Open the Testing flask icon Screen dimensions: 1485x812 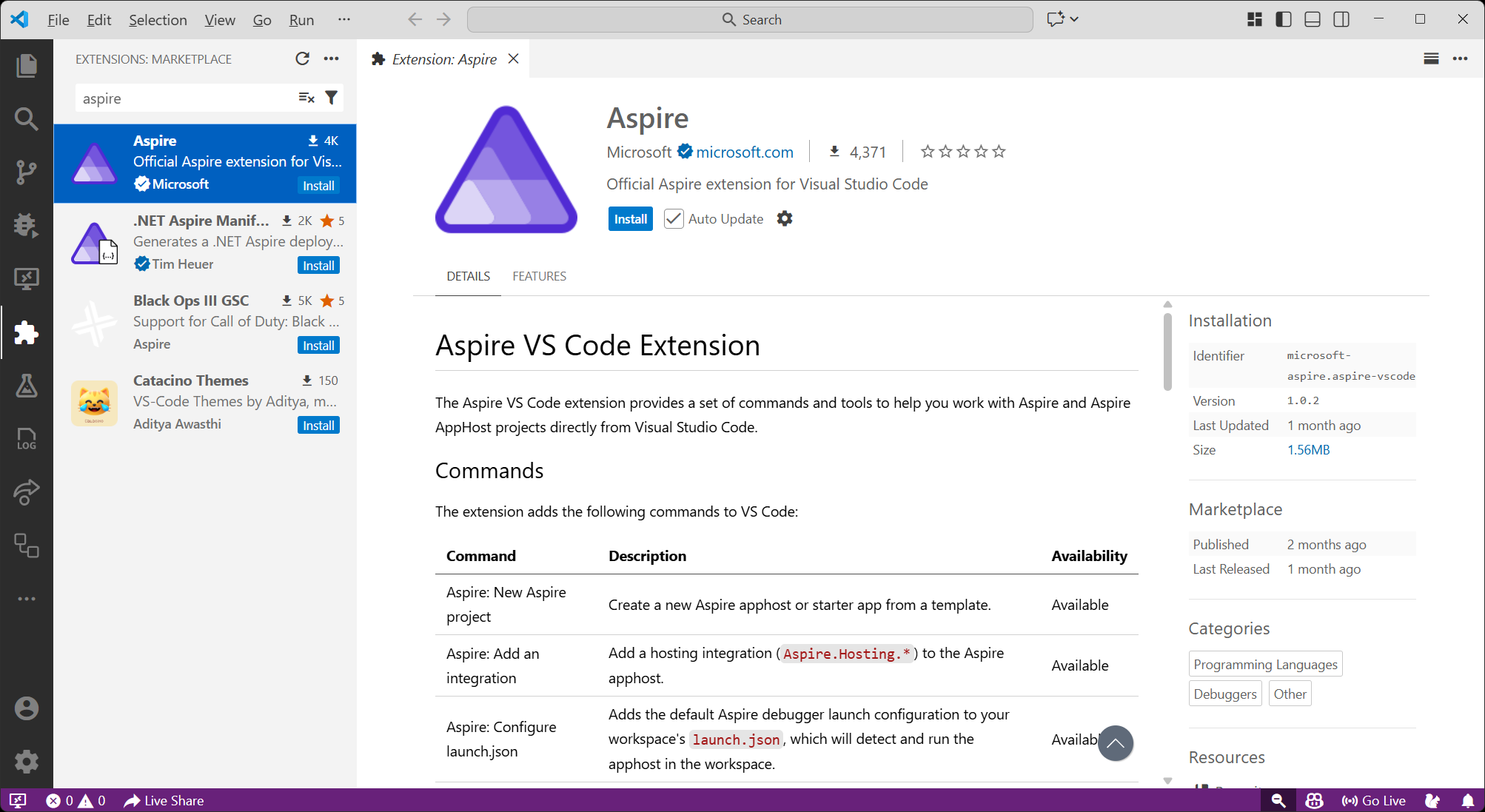click(27, 386)
